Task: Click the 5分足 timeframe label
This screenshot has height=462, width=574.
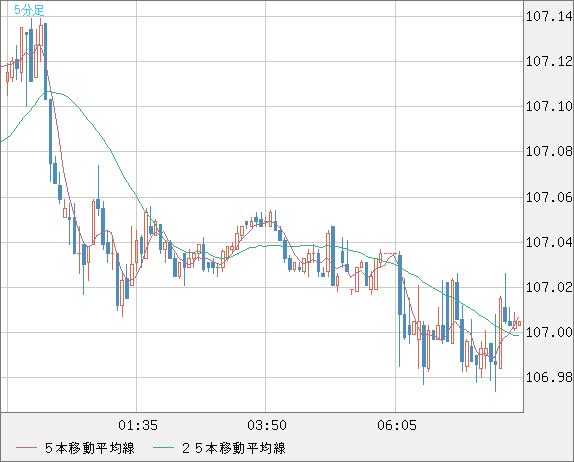Action: click(x=29, y=10)
